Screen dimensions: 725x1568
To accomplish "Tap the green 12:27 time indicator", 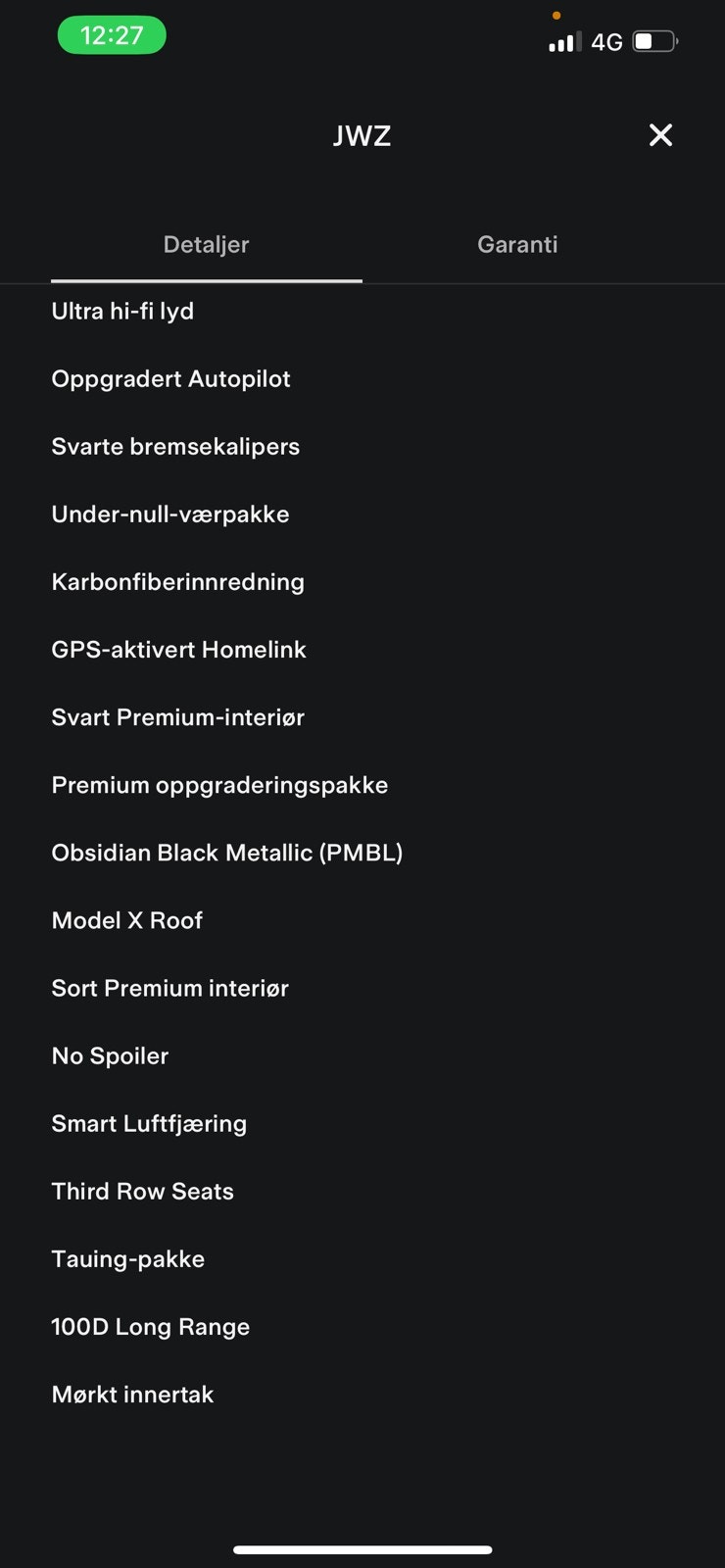I will pos(112,36).
